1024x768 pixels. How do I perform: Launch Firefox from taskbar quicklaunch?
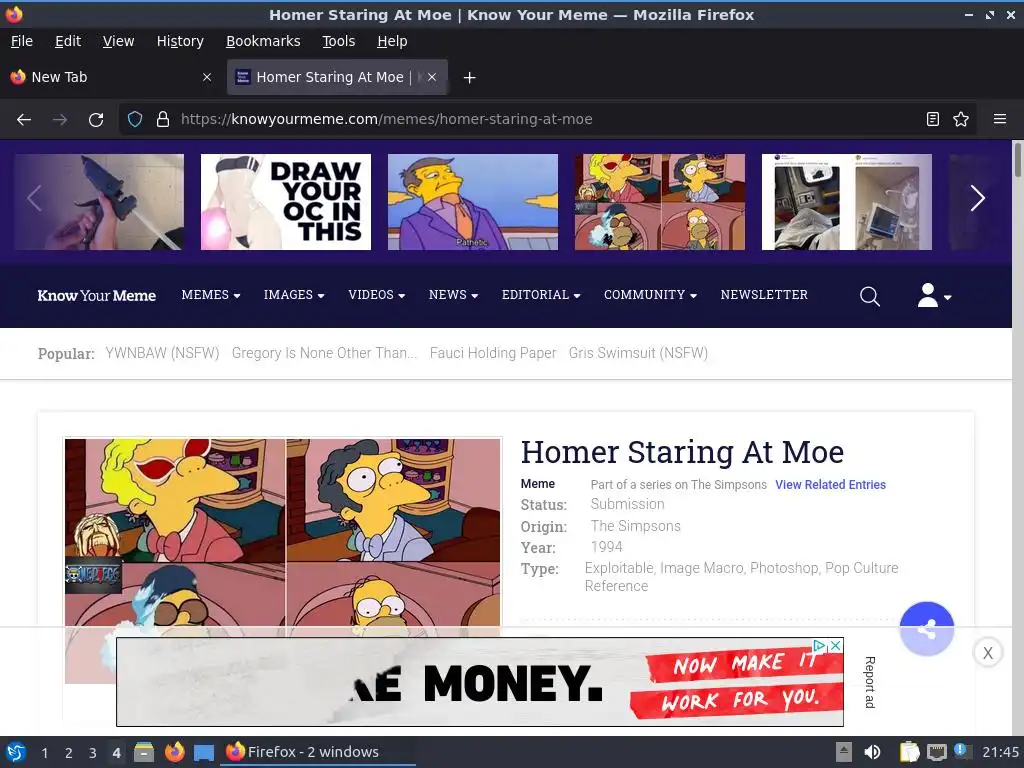(x=174, y=752)
